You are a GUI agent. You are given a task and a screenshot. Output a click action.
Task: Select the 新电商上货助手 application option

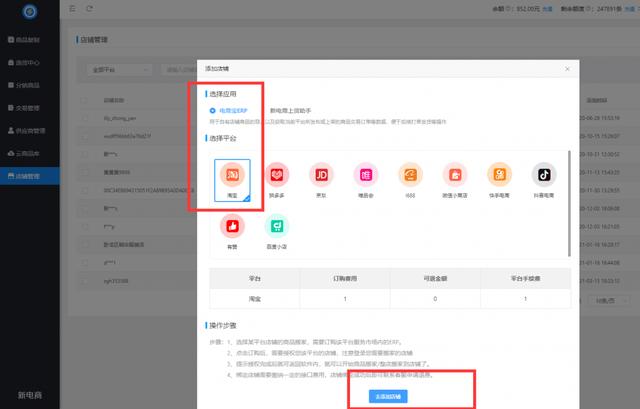coord(291,111)
